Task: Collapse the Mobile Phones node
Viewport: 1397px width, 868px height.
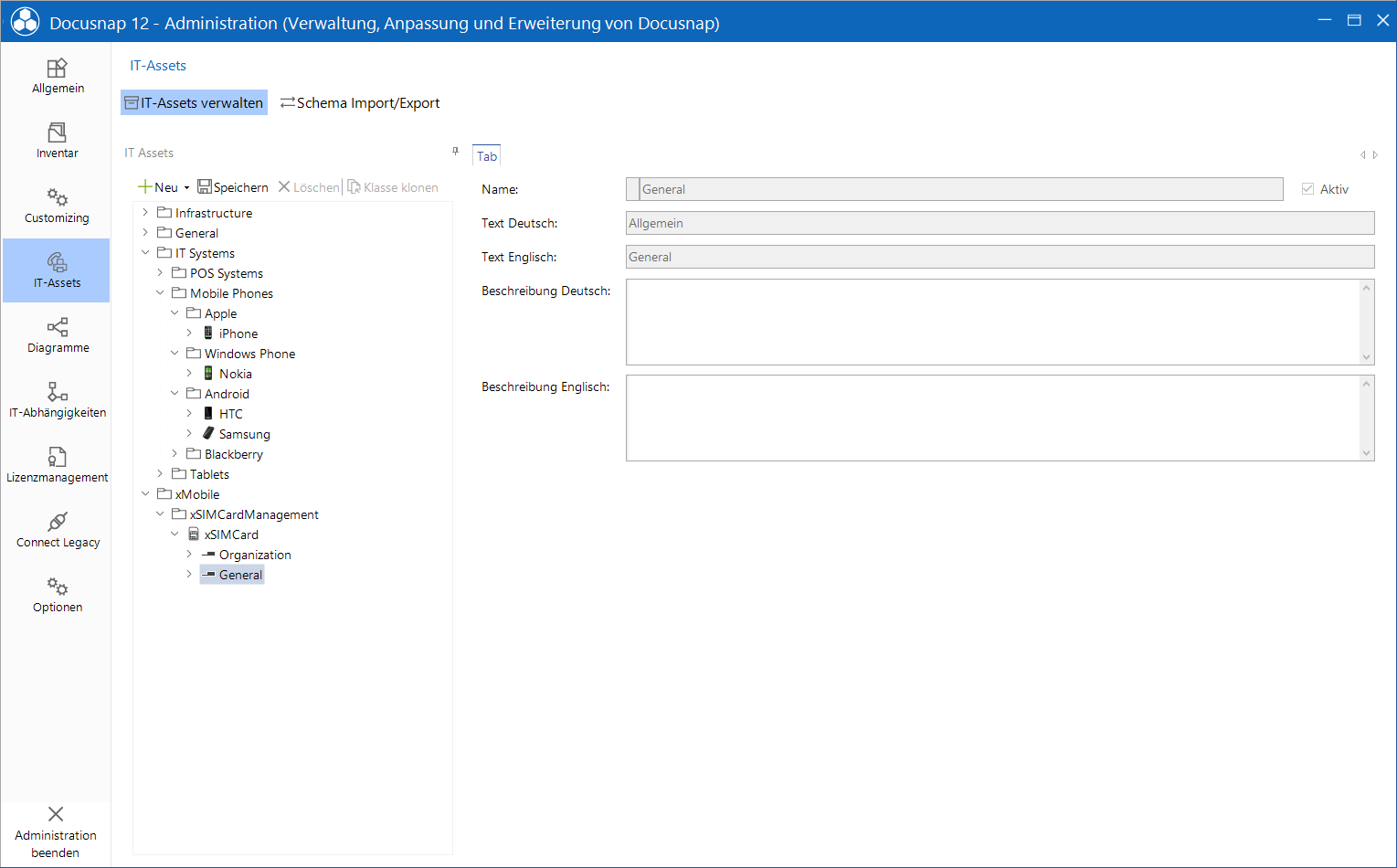Action: point(160,293)
